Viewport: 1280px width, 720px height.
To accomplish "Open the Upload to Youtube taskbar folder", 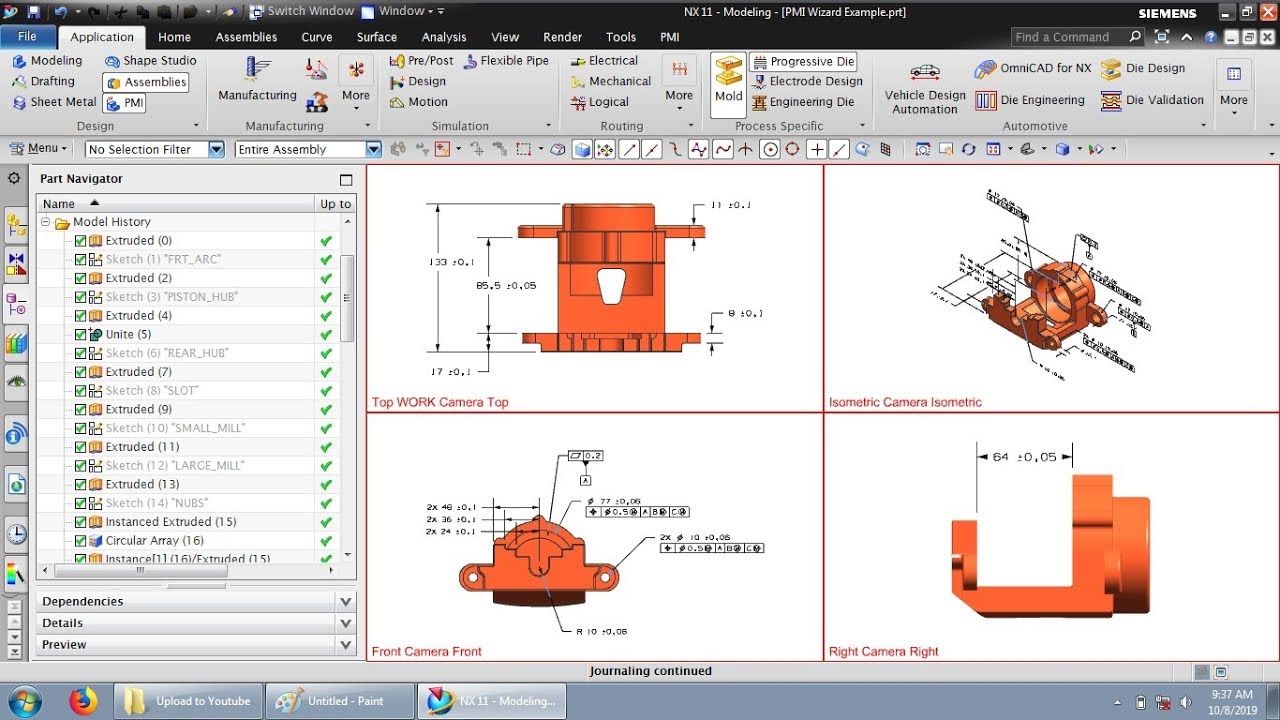I will [x=189, y=701].
